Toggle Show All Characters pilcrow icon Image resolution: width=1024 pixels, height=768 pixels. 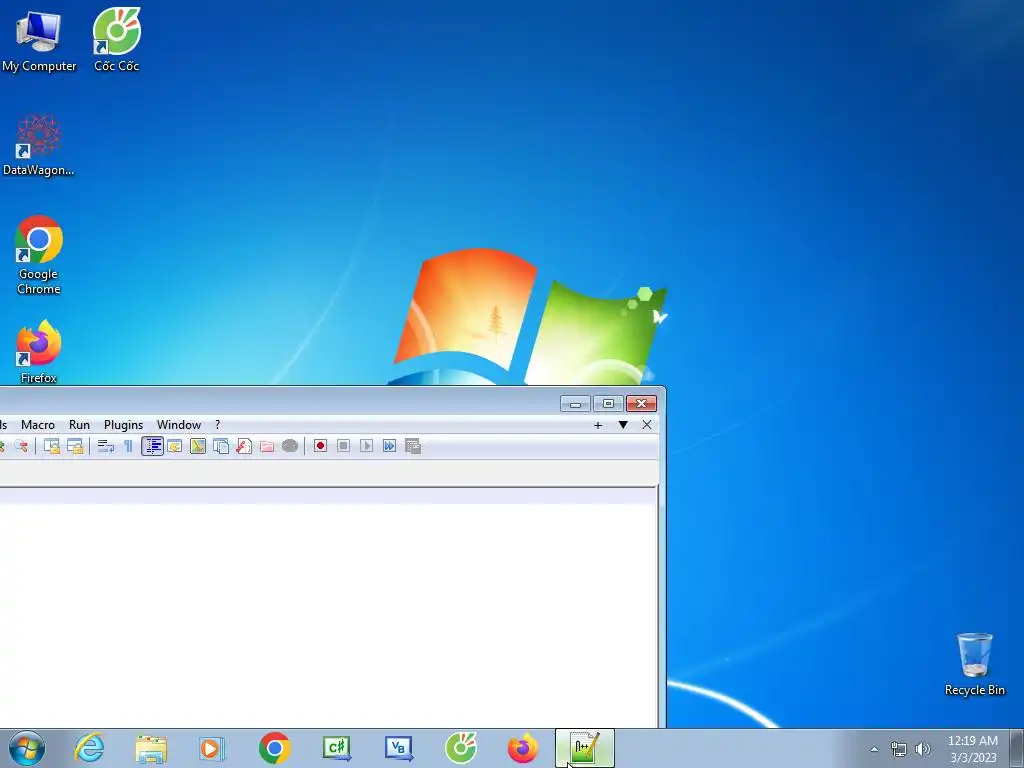coord(128,446)
